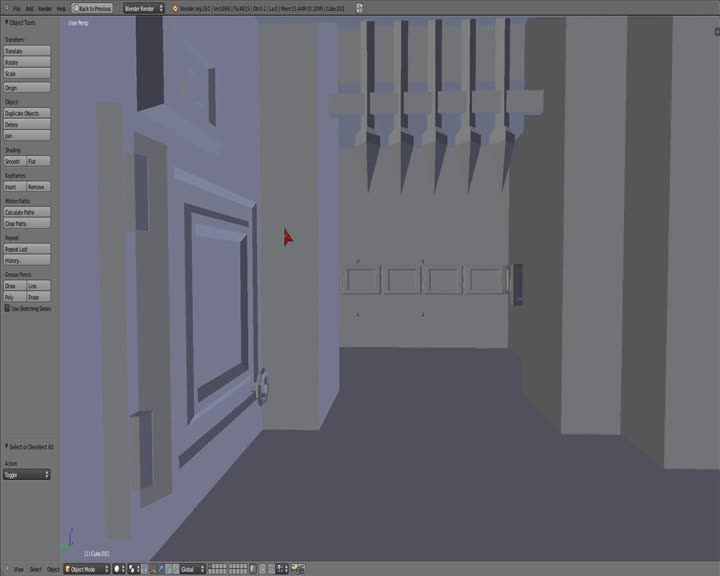Open the File menu
Screen dimensions: 720x576
(16, 8)
